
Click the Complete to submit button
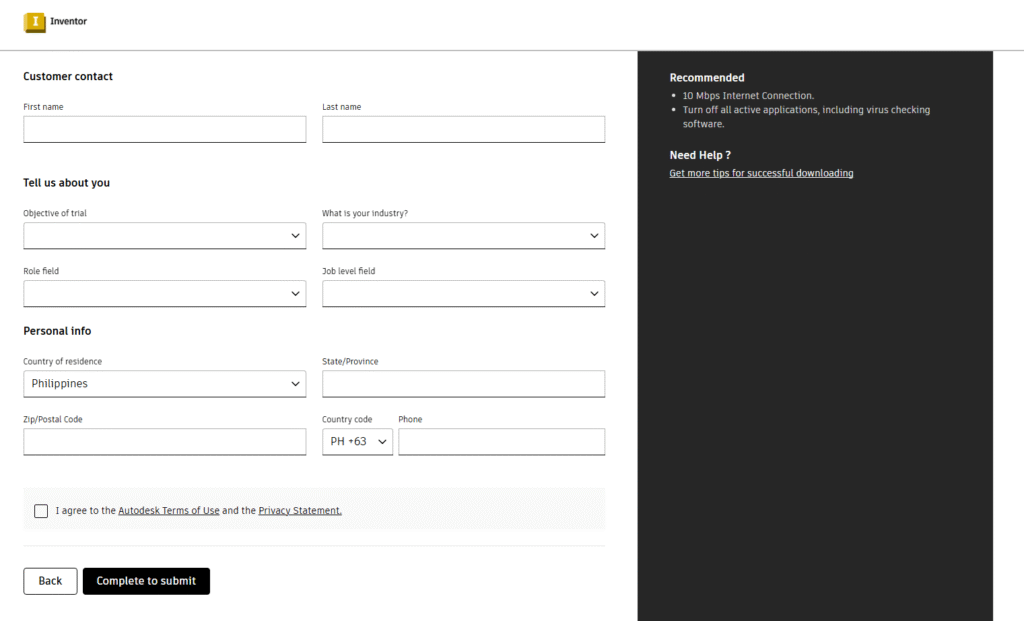pyautogui.click(x=146, y=581)
